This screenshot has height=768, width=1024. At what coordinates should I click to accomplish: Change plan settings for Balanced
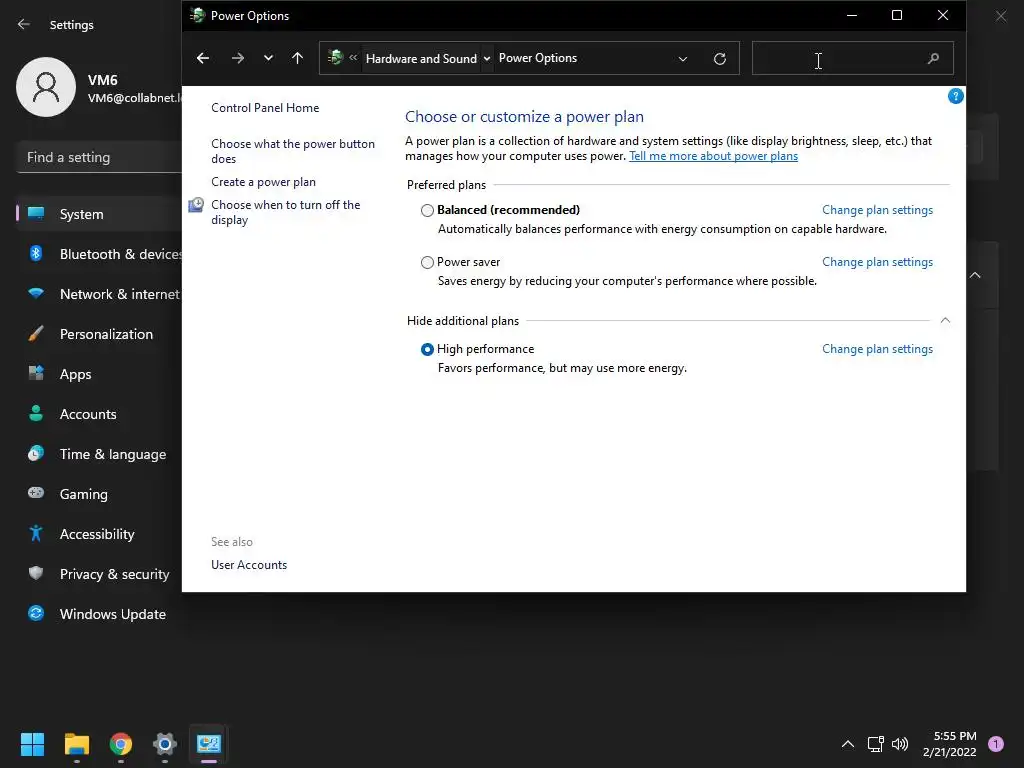pyautogui.click(x=877, y=210)
